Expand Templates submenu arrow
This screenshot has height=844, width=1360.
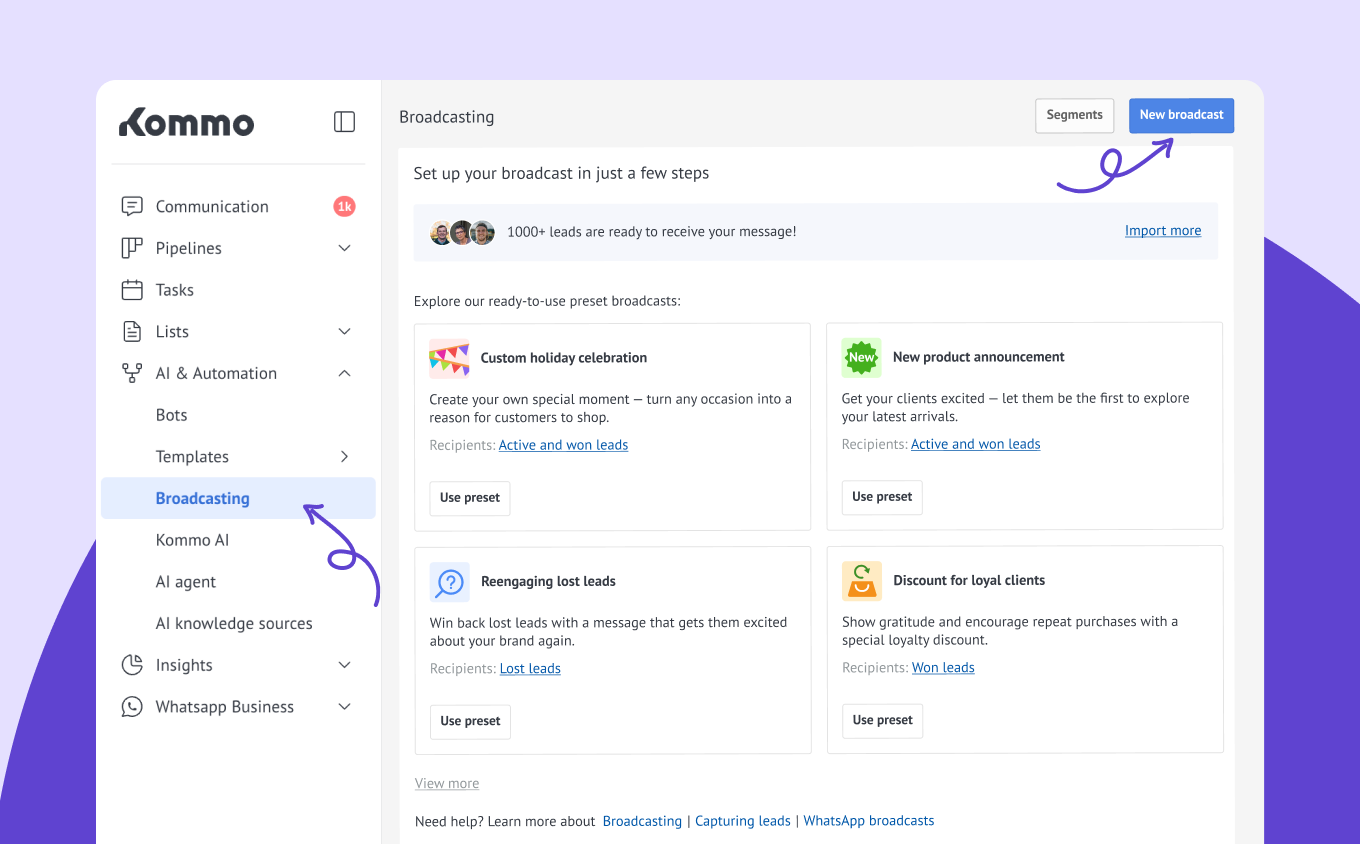(x=344, y=457)
